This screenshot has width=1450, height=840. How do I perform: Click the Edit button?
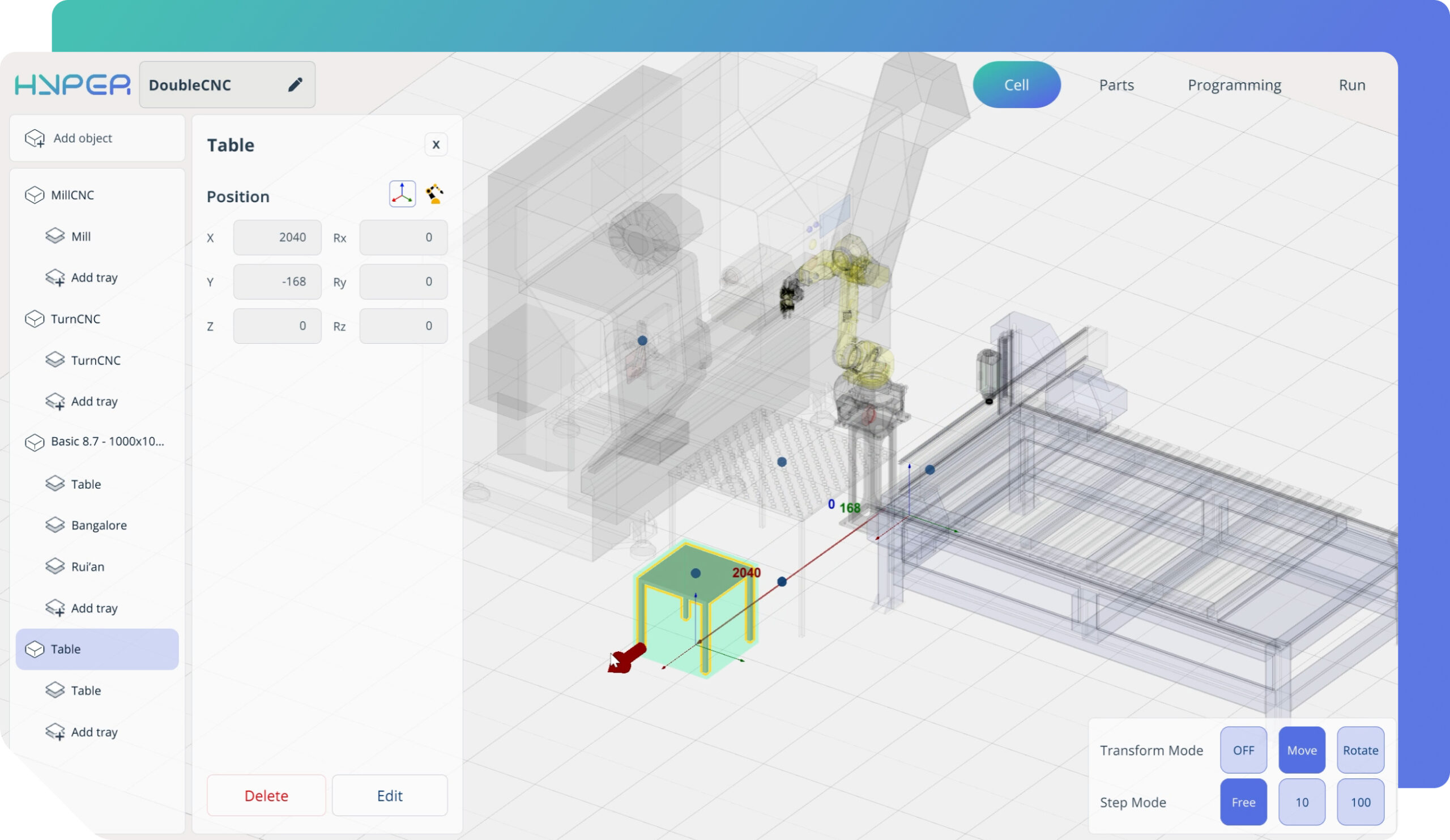[390, 796]
